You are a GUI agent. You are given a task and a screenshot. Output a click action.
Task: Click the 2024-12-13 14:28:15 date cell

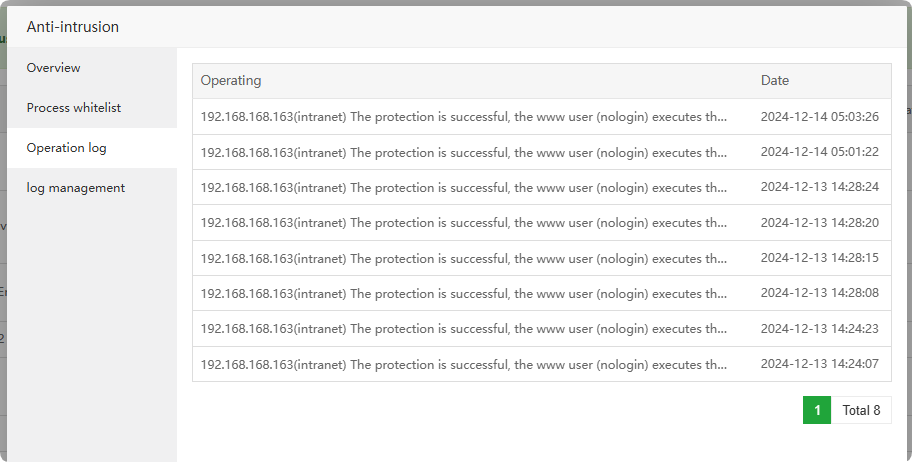[819, 258]
